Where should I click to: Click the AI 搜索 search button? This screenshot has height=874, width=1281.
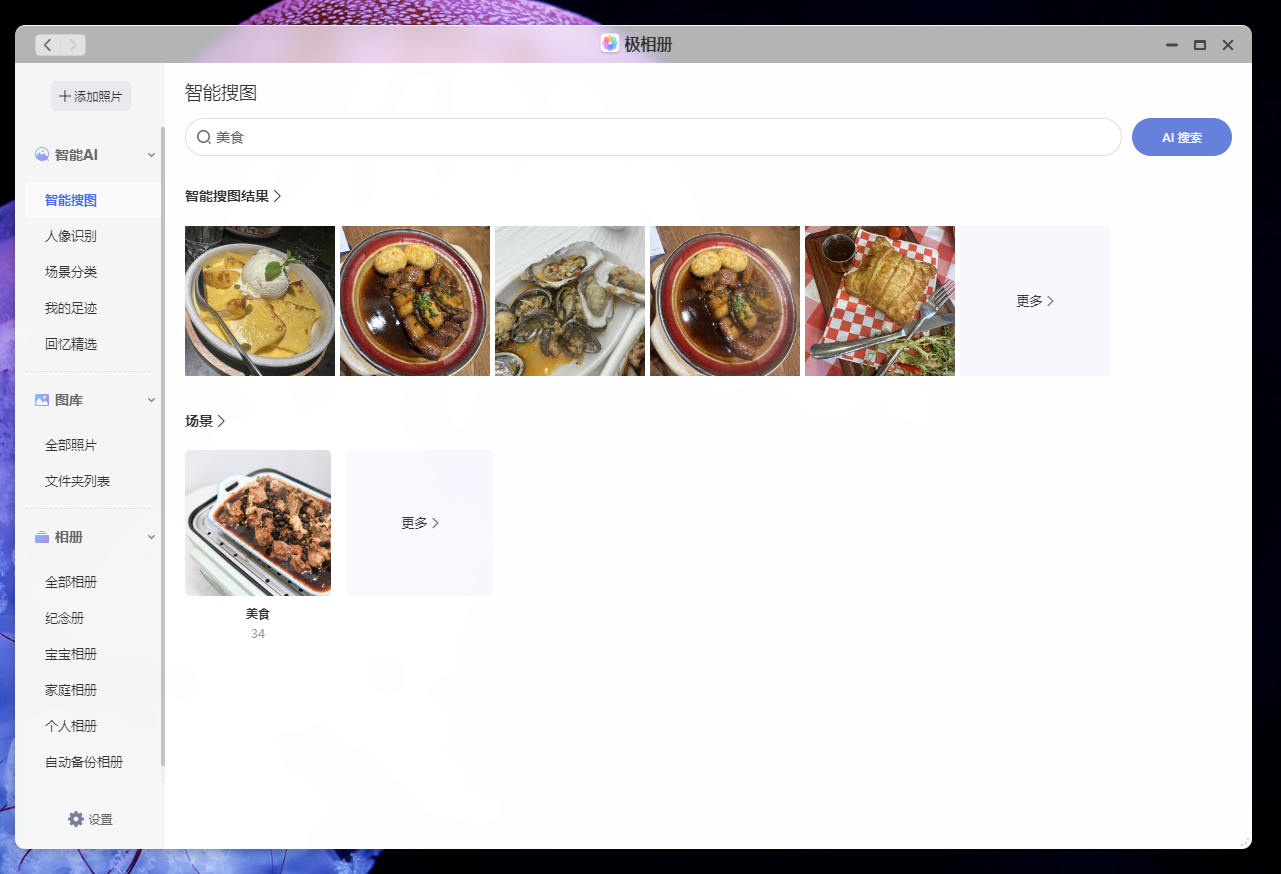coord(1181,137)
